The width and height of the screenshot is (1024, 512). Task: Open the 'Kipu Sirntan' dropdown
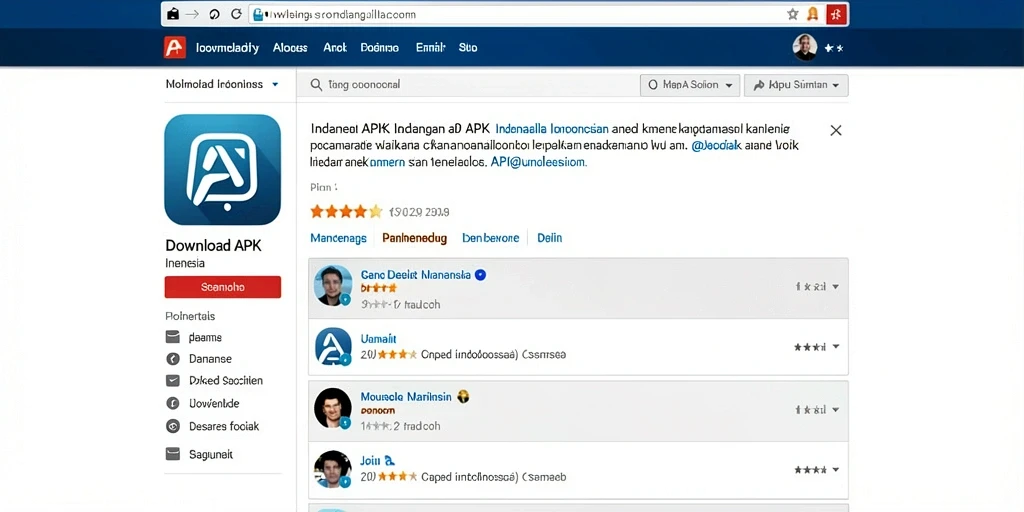coord(796,85)
